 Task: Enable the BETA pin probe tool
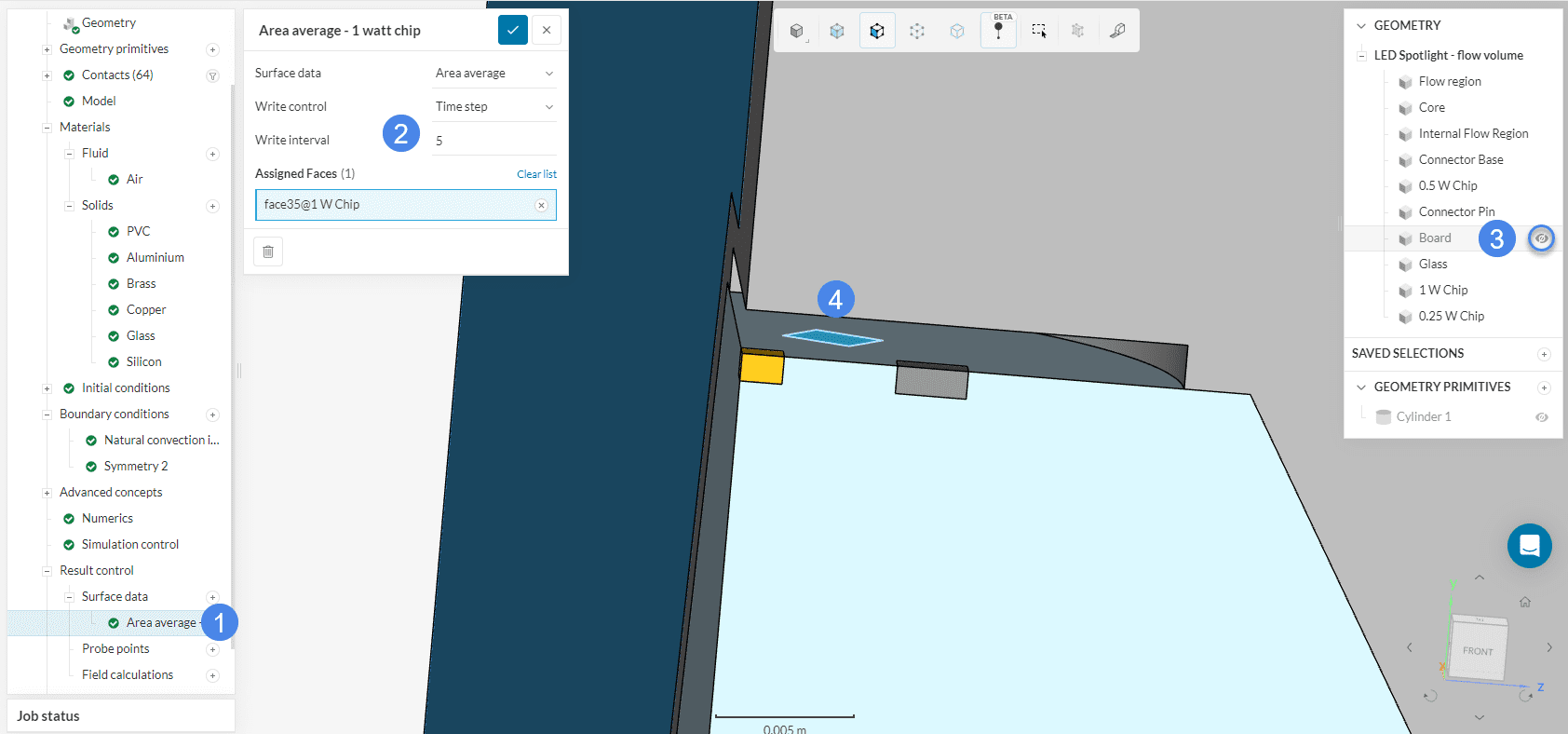click(x=998, y=31)
